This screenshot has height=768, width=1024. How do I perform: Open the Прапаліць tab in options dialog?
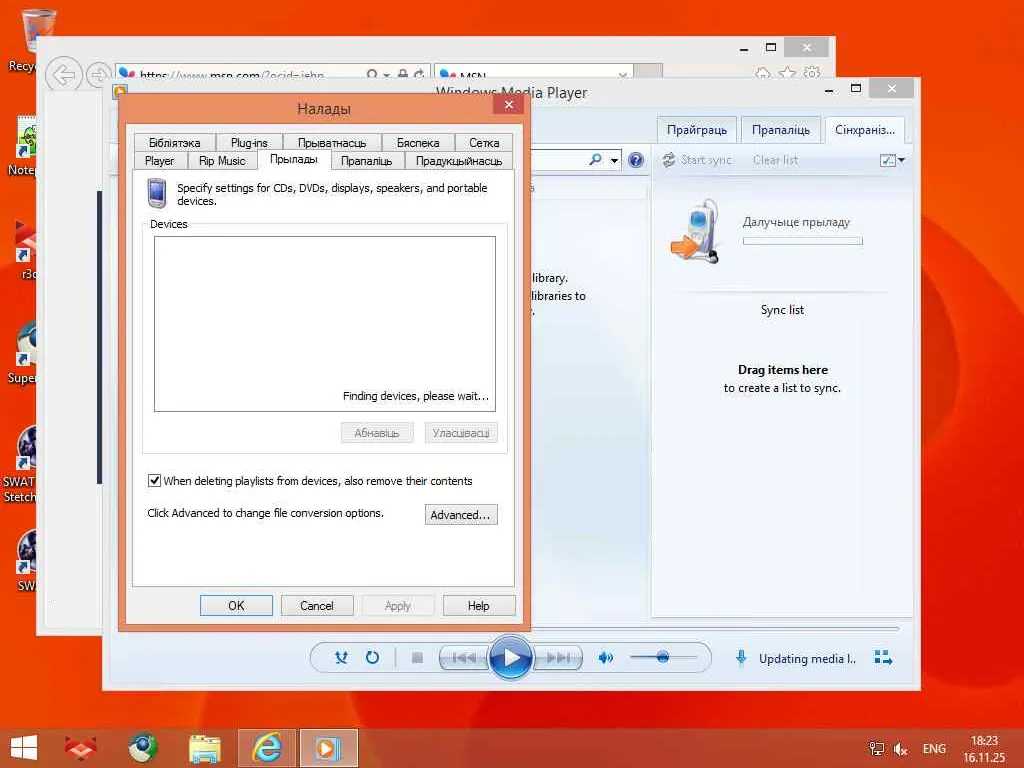coord(366,161)
